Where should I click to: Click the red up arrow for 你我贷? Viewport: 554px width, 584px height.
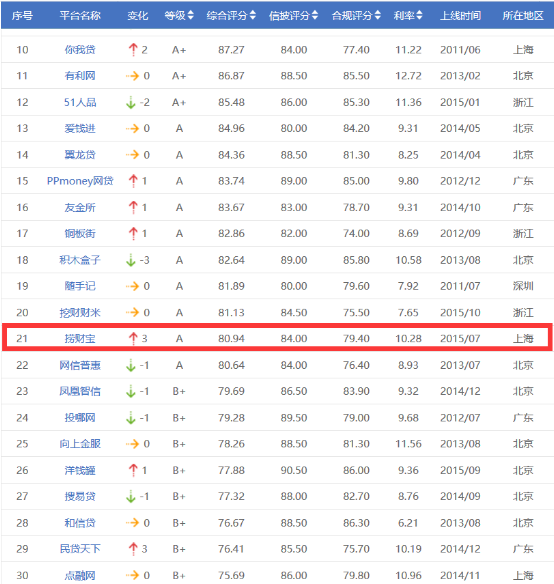point(133,49)
